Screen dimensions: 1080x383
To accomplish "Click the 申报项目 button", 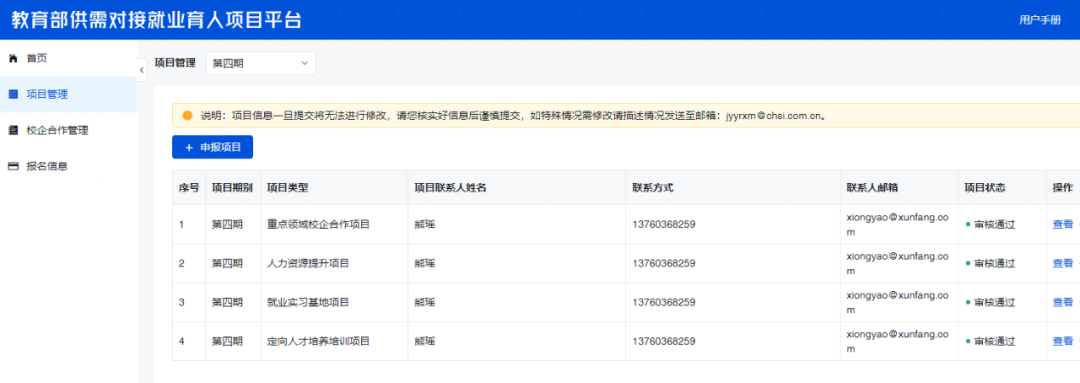I will click(212, 147).
